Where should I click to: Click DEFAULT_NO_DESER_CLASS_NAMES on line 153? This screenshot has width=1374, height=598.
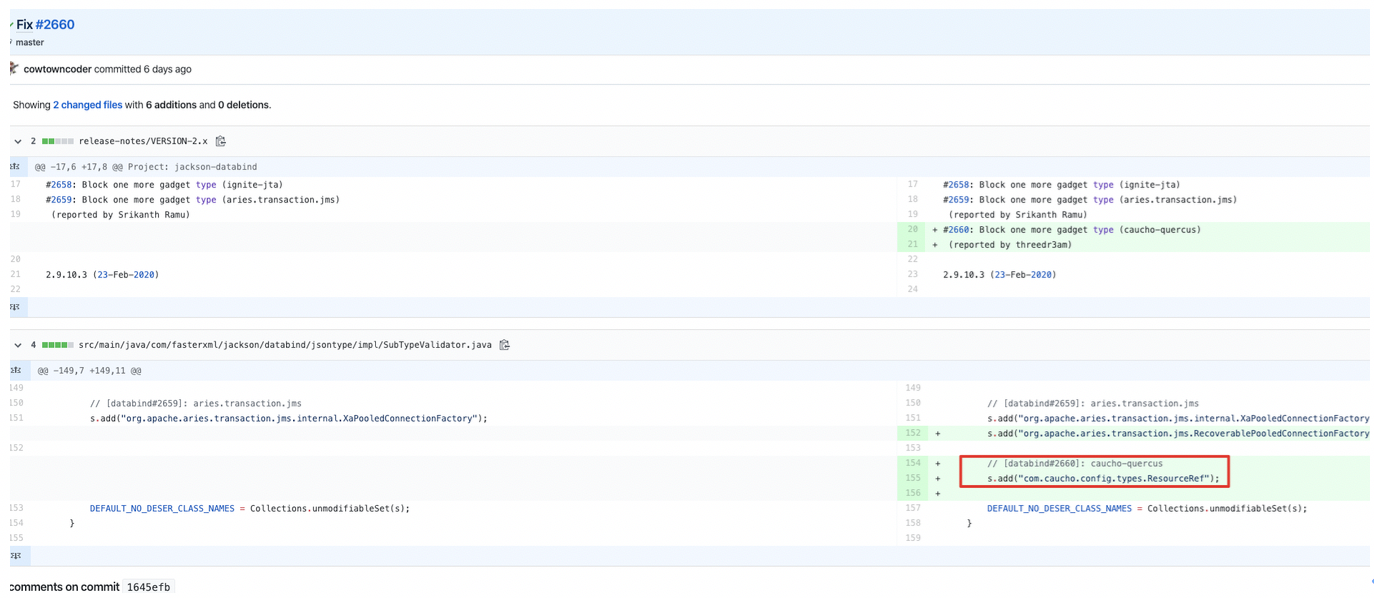[x=162, y=509]
